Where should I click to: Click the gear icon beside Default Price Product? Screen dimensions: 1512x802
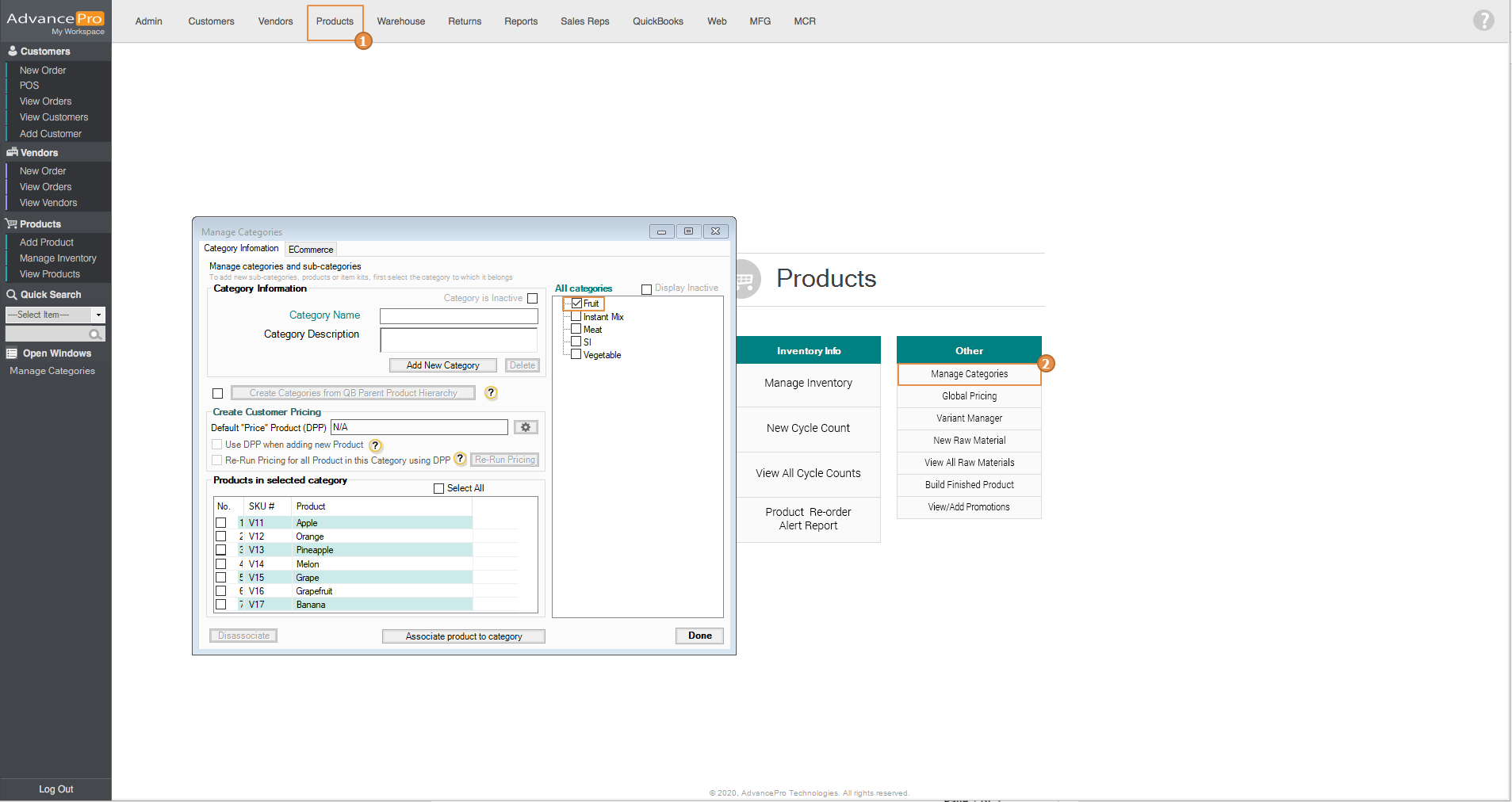pyautogui.click(x=526, y=427)
